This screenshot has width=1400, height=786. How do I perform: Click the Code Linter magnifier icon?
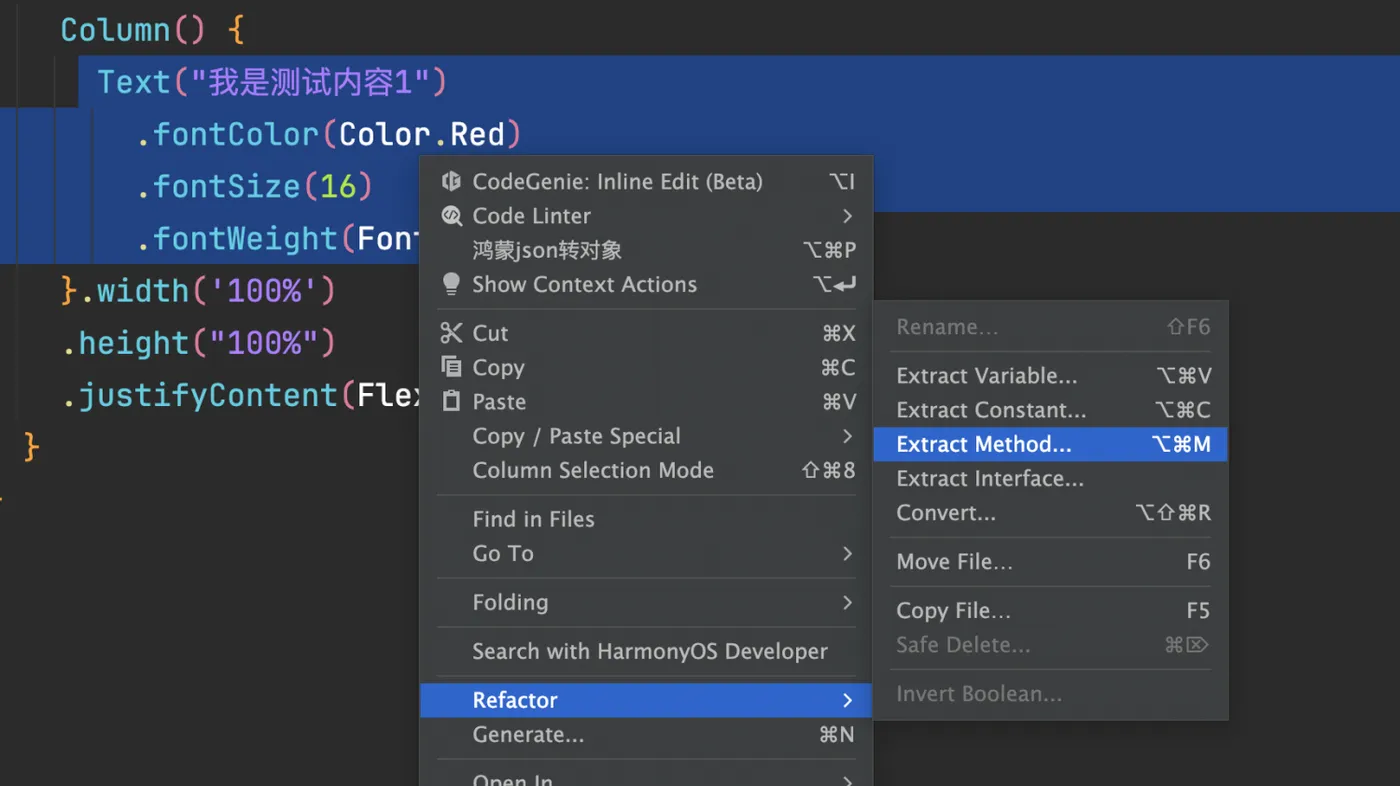[x=452, y=216]
